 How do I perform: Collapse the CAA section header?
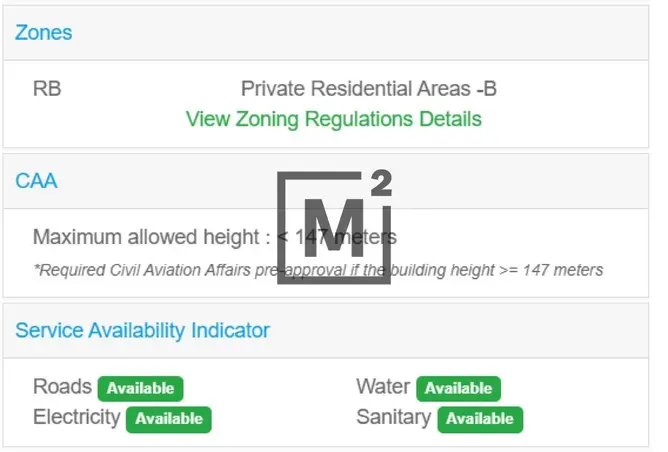[x=325, y=181]
